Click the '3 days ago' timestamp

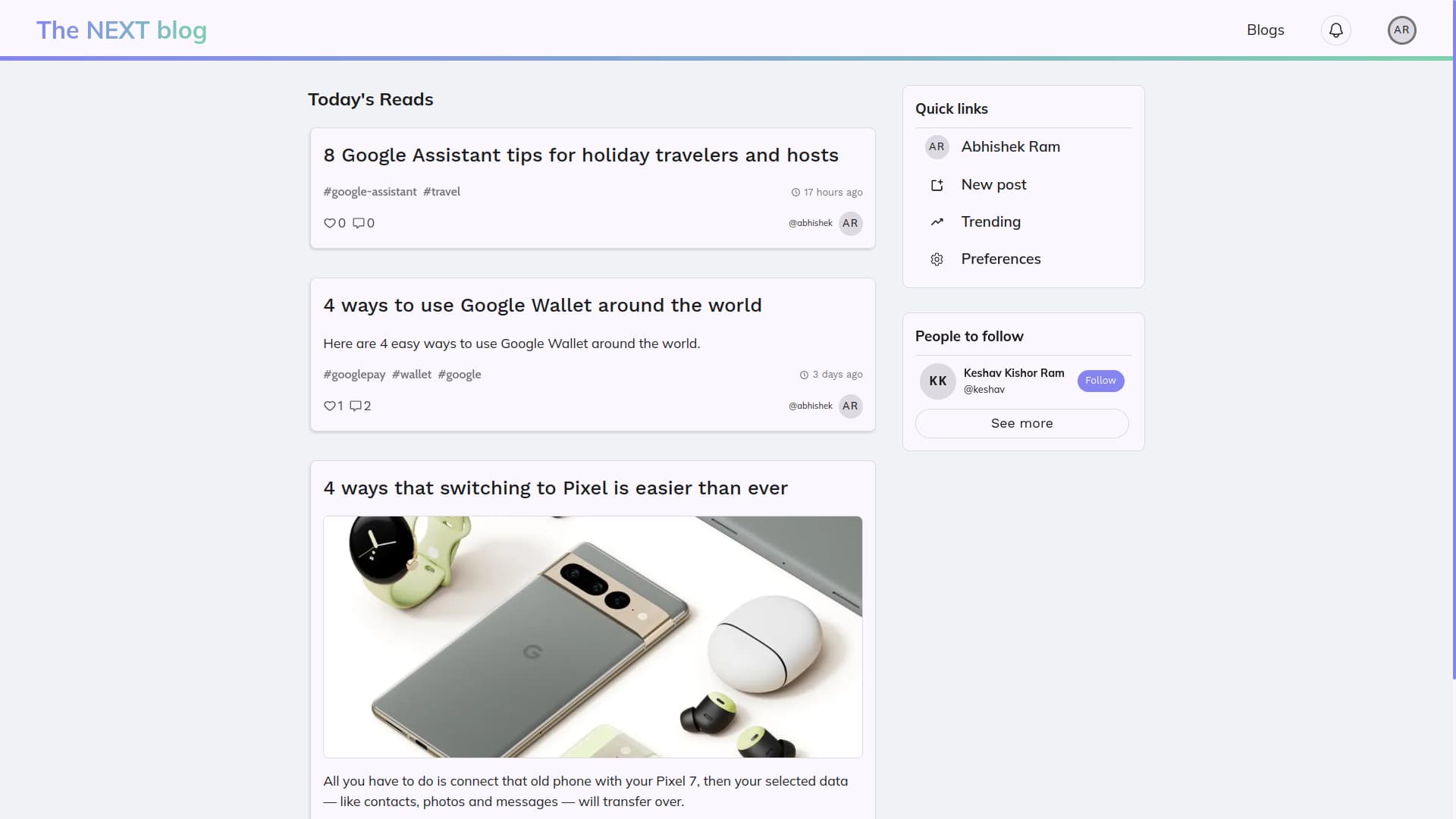tap(837, 375)
